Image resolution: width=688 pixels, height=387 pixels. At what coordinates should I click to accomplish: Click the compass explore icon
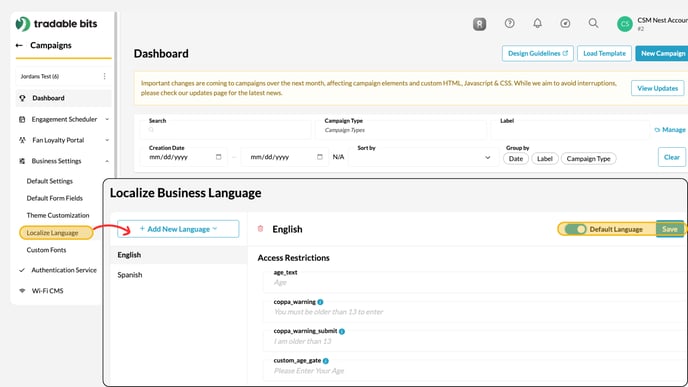coord(565,23)
